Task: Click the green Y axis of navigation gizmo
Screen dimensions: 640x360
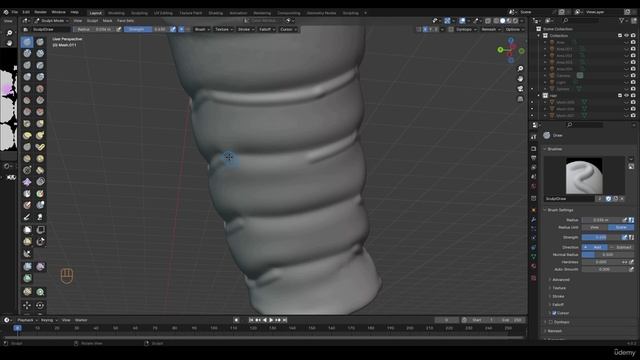Action: [500, 50]
